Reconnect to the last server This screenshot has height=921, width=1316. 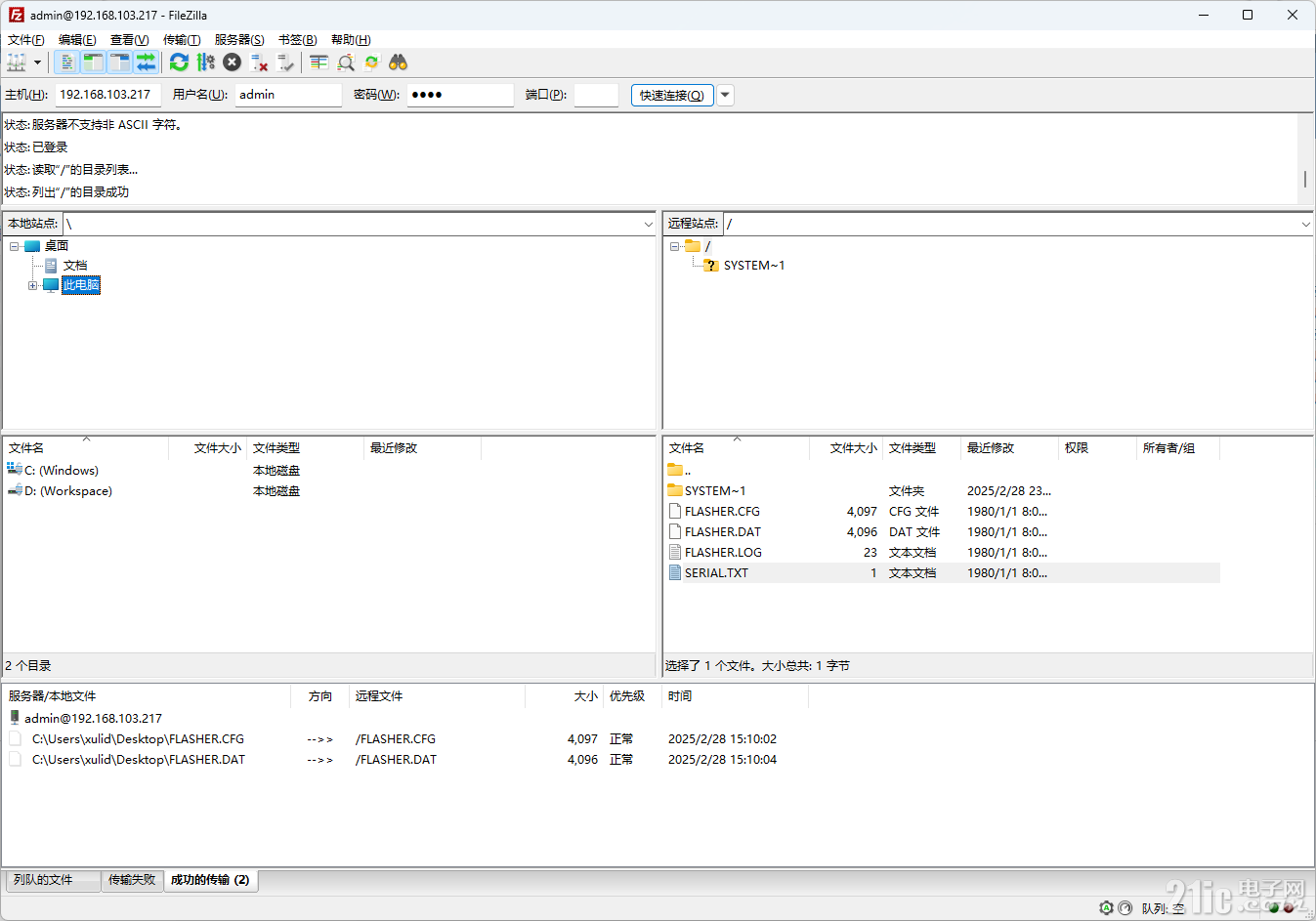[285, 63]
